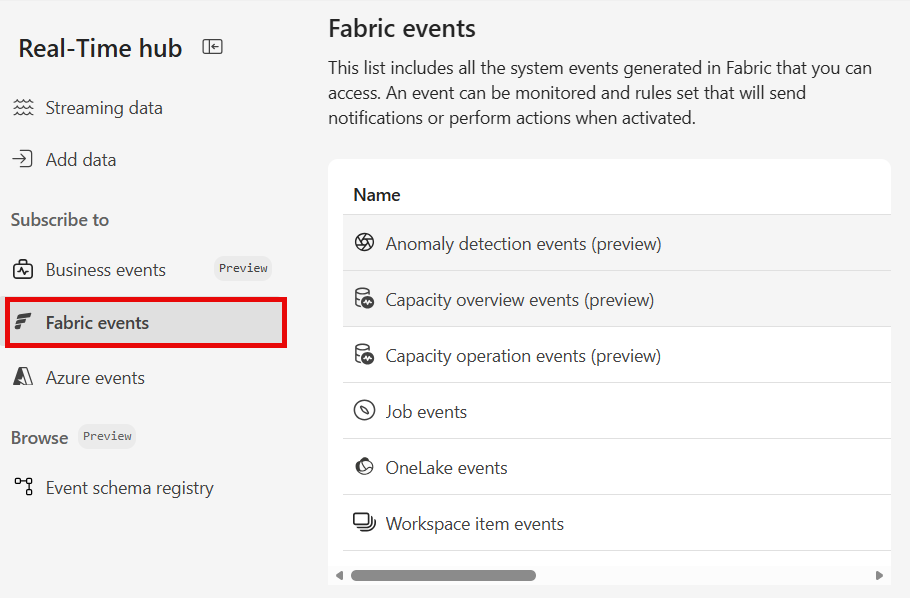Image resolution: width=910 pixels, height=598 pixels.
Task: Click the globe icon beside Anomaly detection events
Action: point(364,242)
